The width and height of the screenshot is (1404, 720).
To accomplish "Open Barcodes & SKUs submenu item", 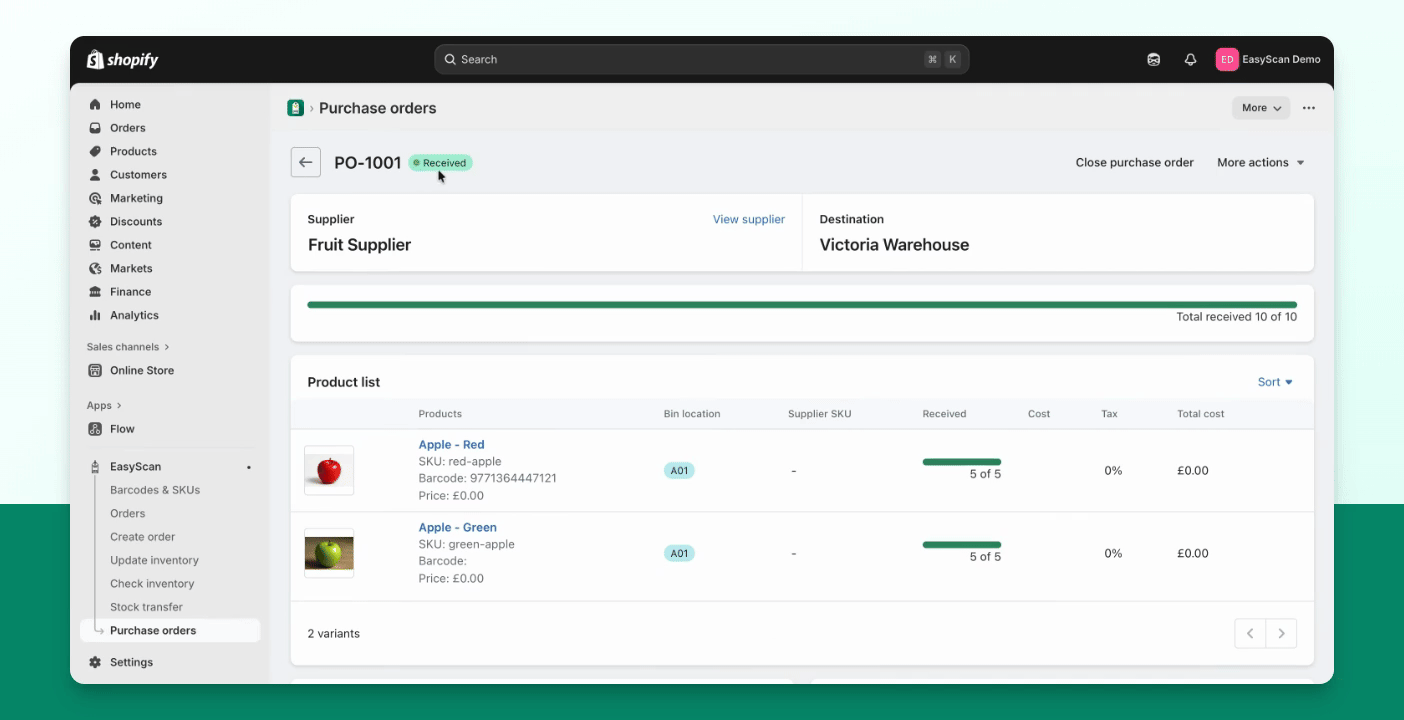I will (x=155, y=490).
